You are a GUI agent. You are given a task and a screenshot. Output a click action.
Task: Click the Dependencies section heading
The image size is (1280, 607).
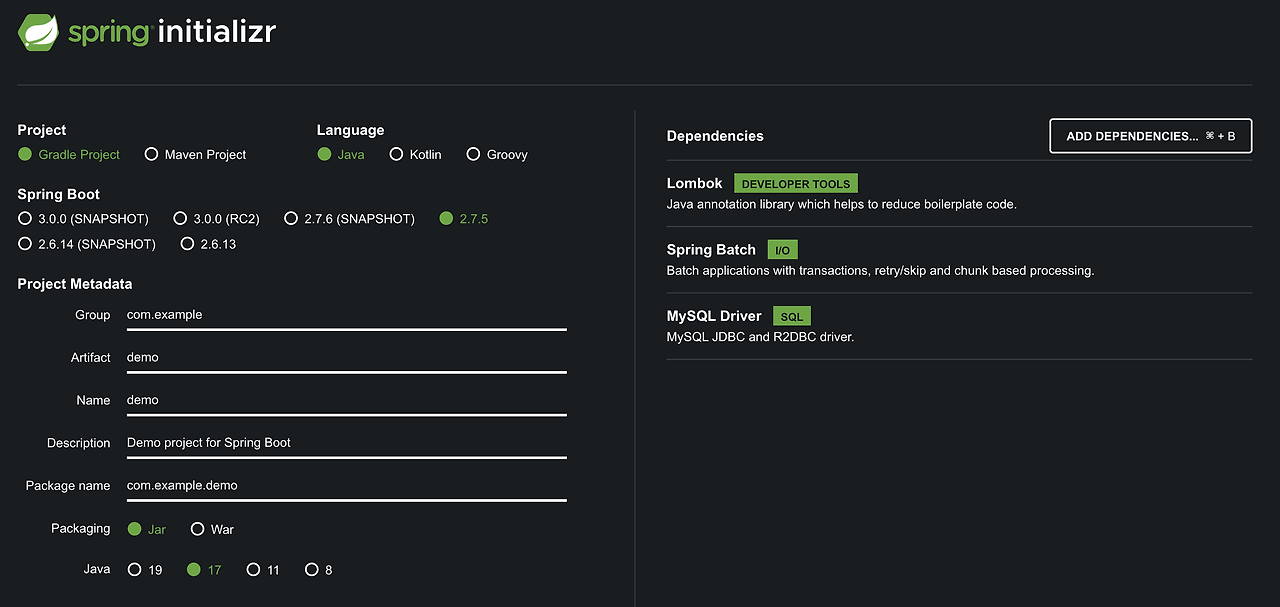pyautogui.click(x=715, y=136)
